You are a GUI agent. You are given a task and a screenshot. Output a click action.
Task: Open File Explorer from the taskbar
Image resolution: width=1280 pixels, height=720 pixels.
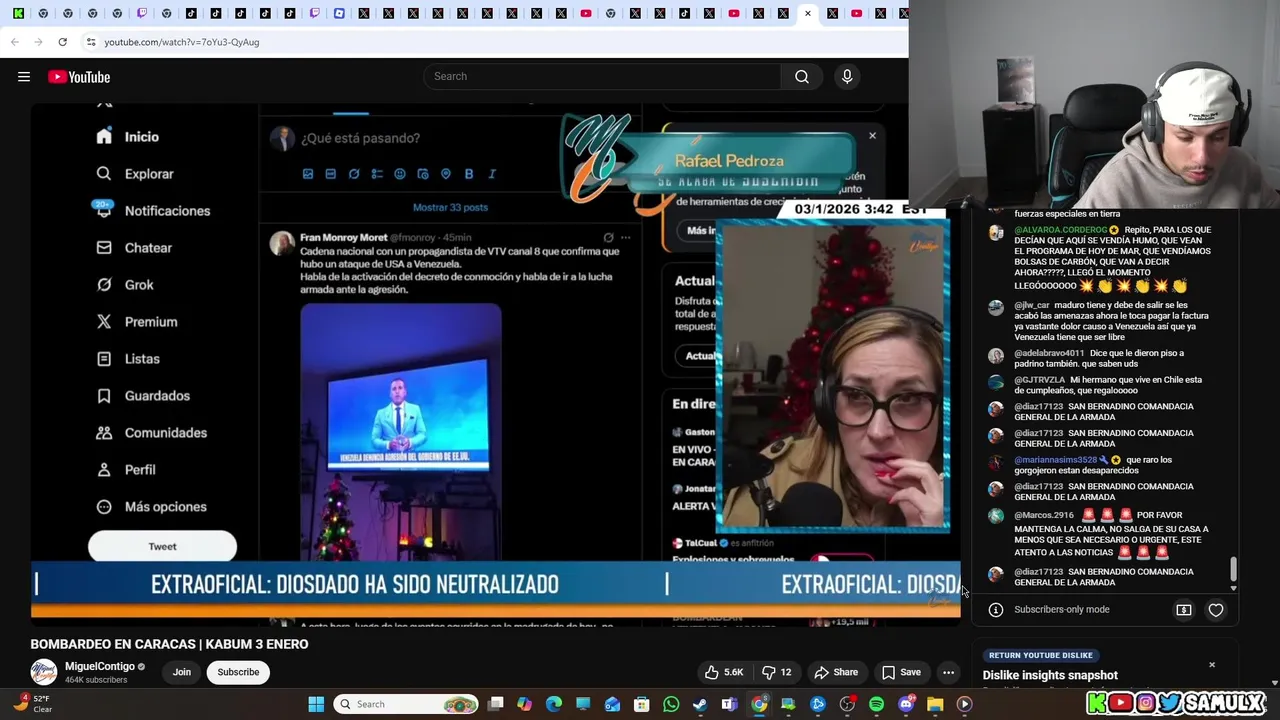tap(935, 704)
